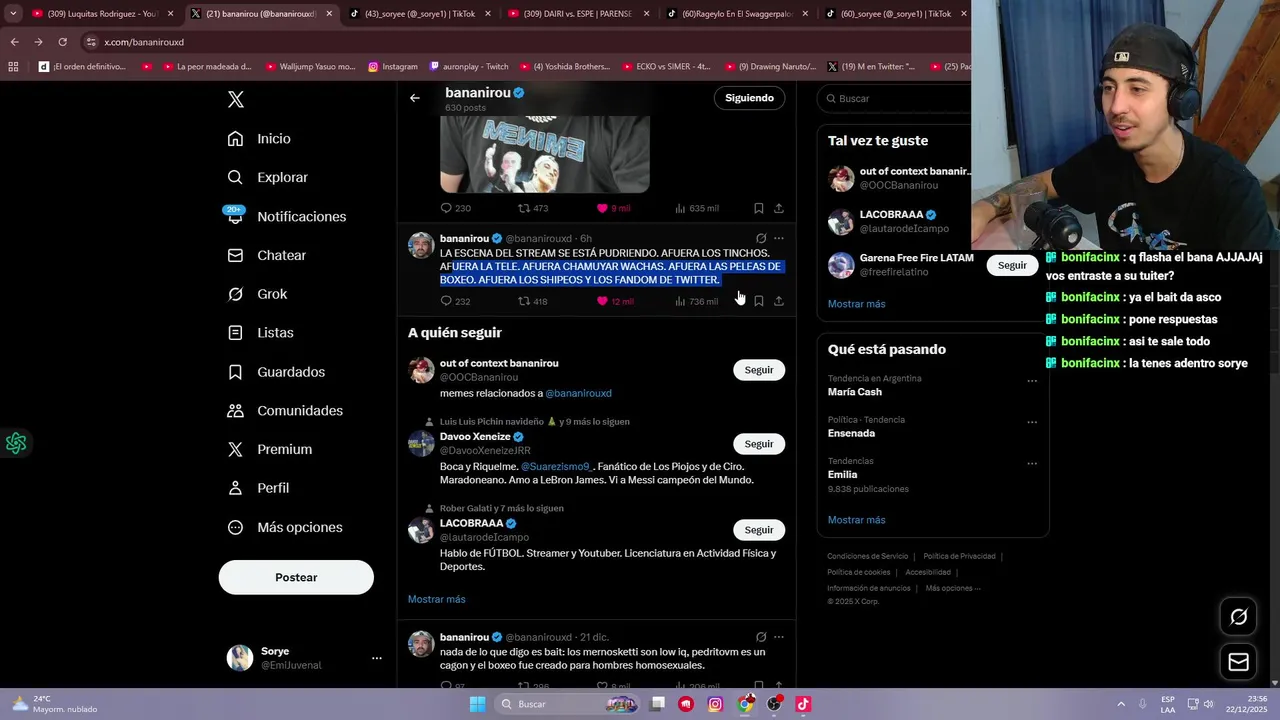Open the Windows Start menu

[x=477, y=704]
